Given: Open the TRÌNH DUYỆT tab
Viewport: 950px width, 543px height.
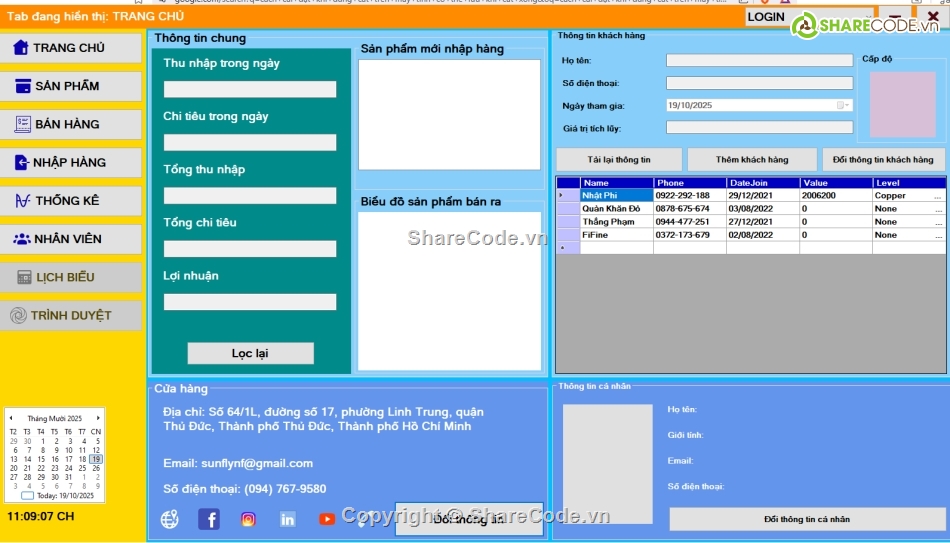Looking at the screenshot, I should [71, 315].
